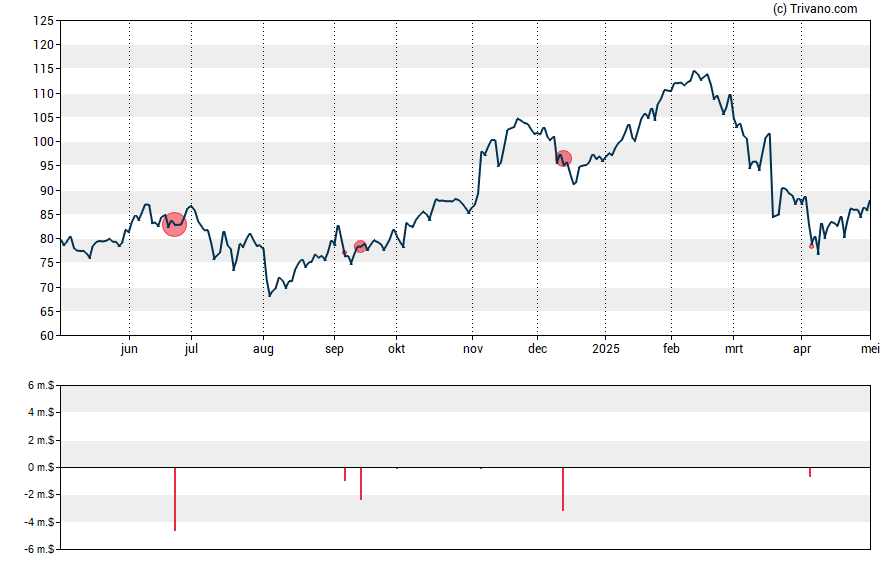
Task: Click the December red volume bar
Action: 563,489
